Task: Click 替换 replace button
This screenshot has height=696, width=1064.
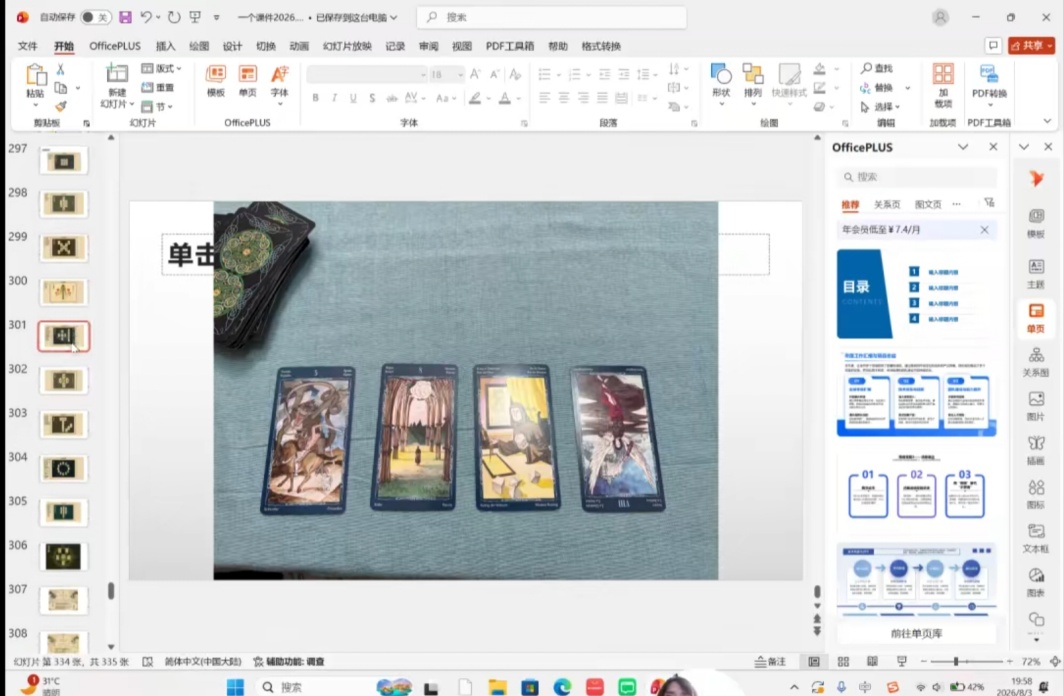Action: coord(877,88)
